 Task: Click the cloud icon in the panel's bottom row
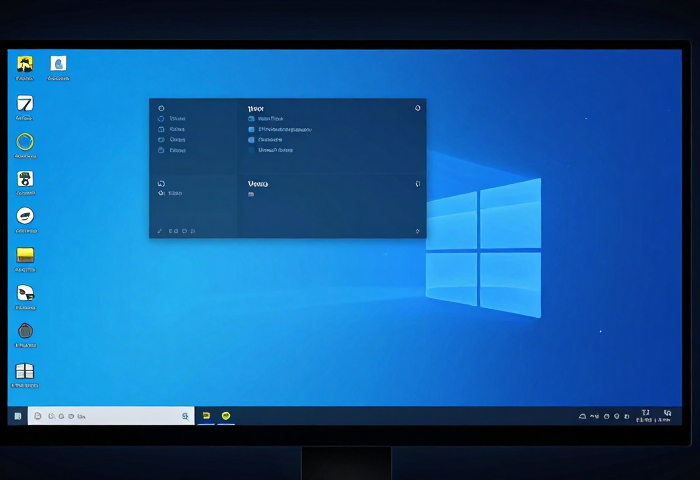[184, 231]
